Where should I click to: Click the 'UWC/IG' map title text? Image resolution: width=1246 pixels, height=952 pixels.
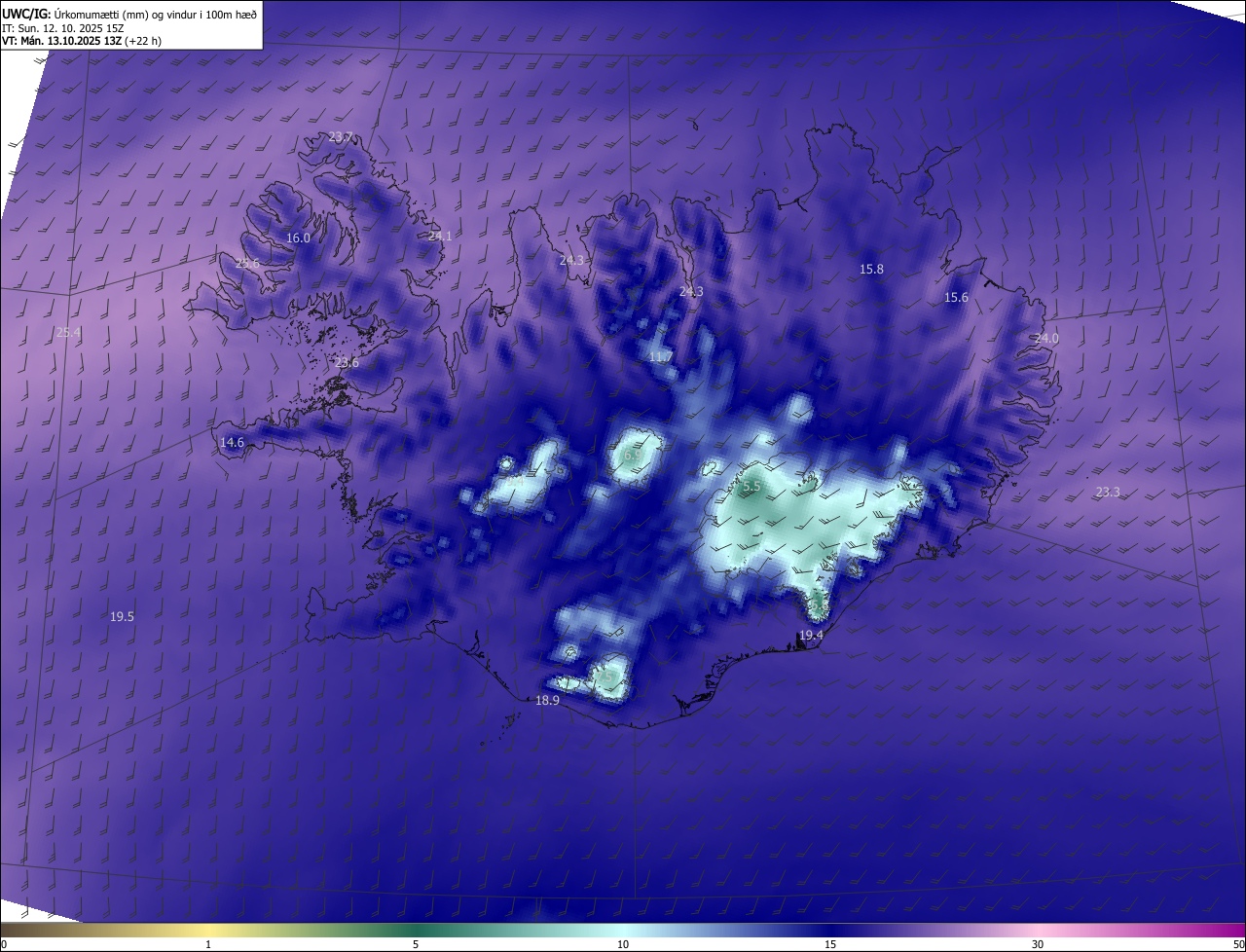click(25, 13)
